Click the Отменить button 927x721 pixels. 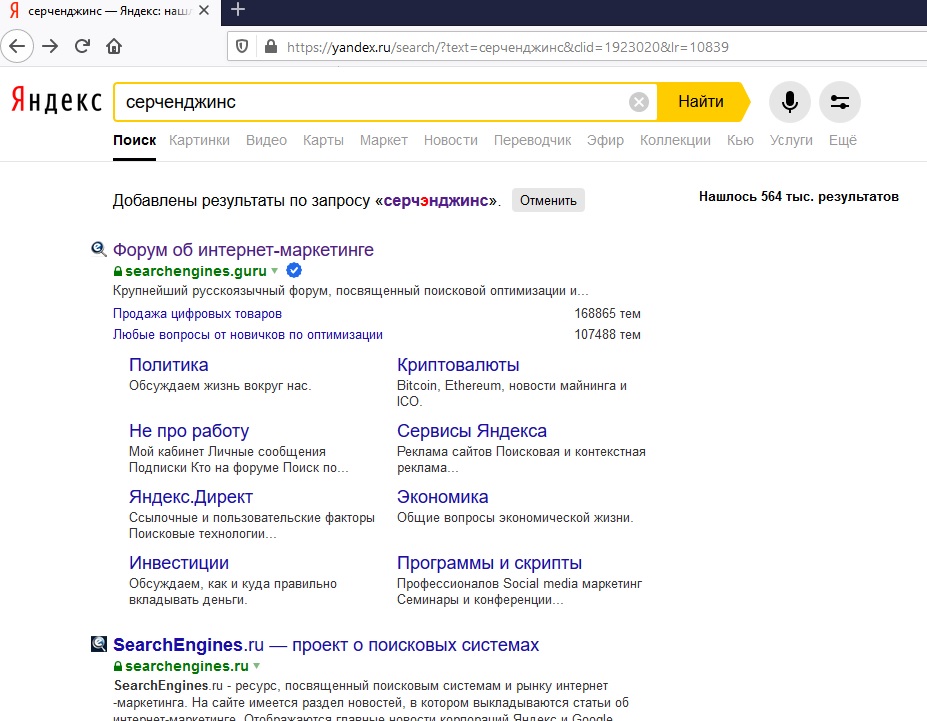pyautogui.click(x=548, y=200)
